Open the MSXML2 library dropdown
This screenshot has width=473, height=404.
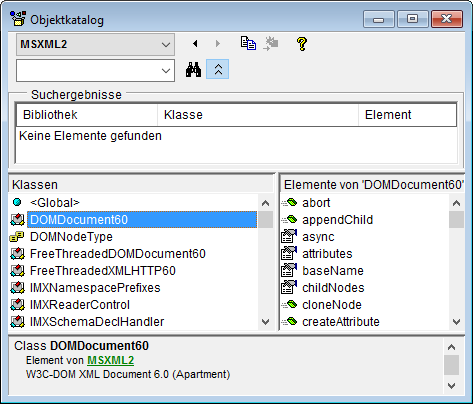click(95, 44)
